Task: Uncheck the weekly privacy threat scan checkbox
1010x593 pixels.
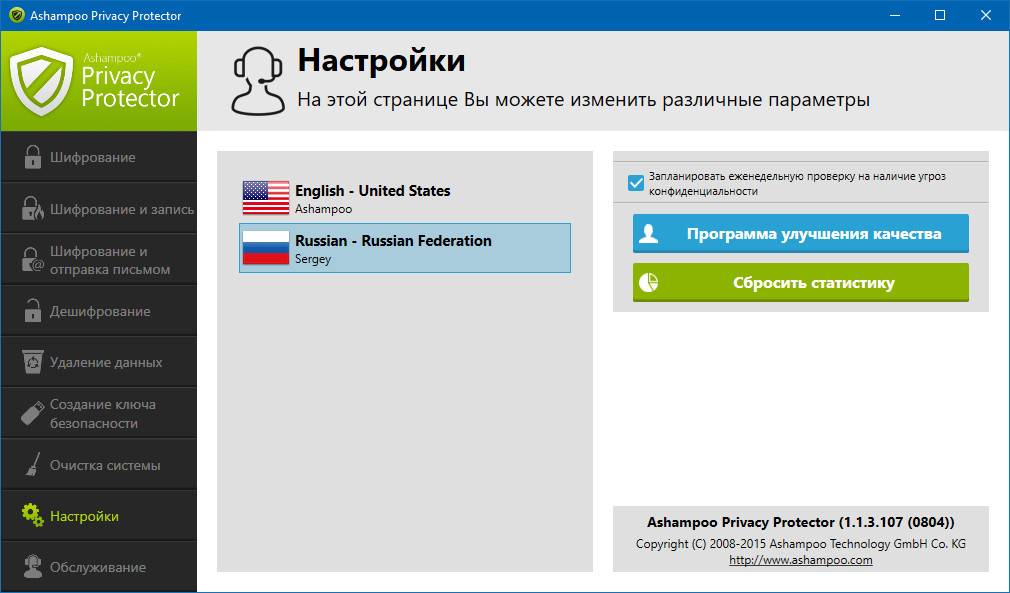Action: [x=636, y=183]
